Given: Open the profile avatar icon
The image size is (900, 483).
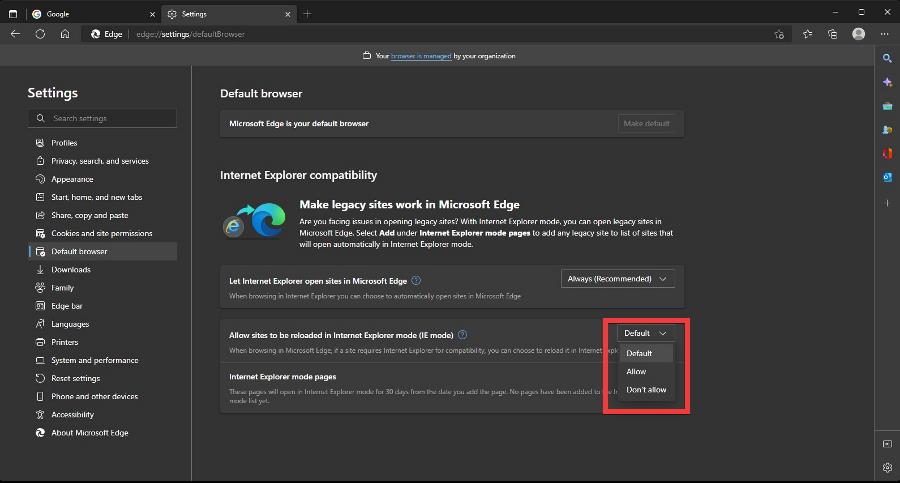Looking at the screenshot, I should [x=859, y=34].
